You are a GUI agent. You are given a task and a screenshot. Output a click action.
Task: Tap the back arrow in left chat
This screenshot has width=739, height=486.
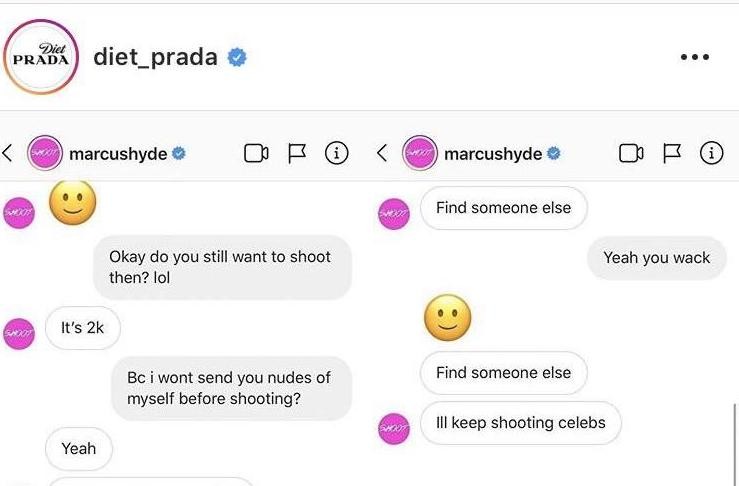click(x=8, y=153)
